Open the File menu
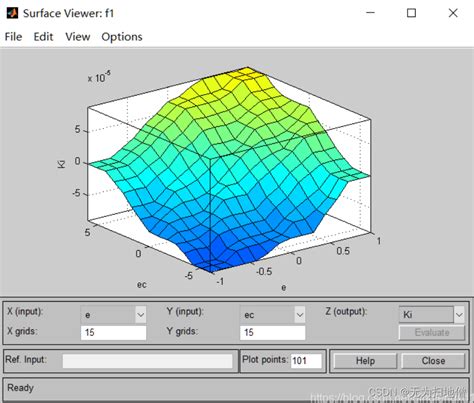The width and height of the screenshot is (474, 403). pos(13,37)
